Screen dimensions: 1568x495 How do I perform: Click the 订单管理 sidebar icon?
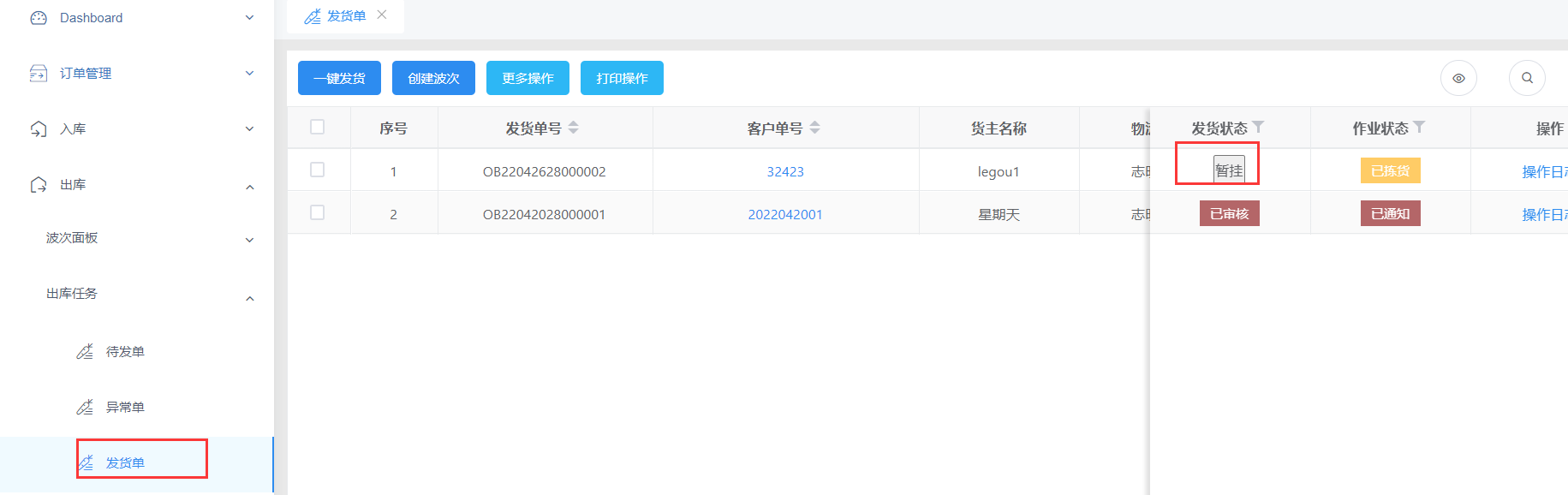tap(39, 74)
